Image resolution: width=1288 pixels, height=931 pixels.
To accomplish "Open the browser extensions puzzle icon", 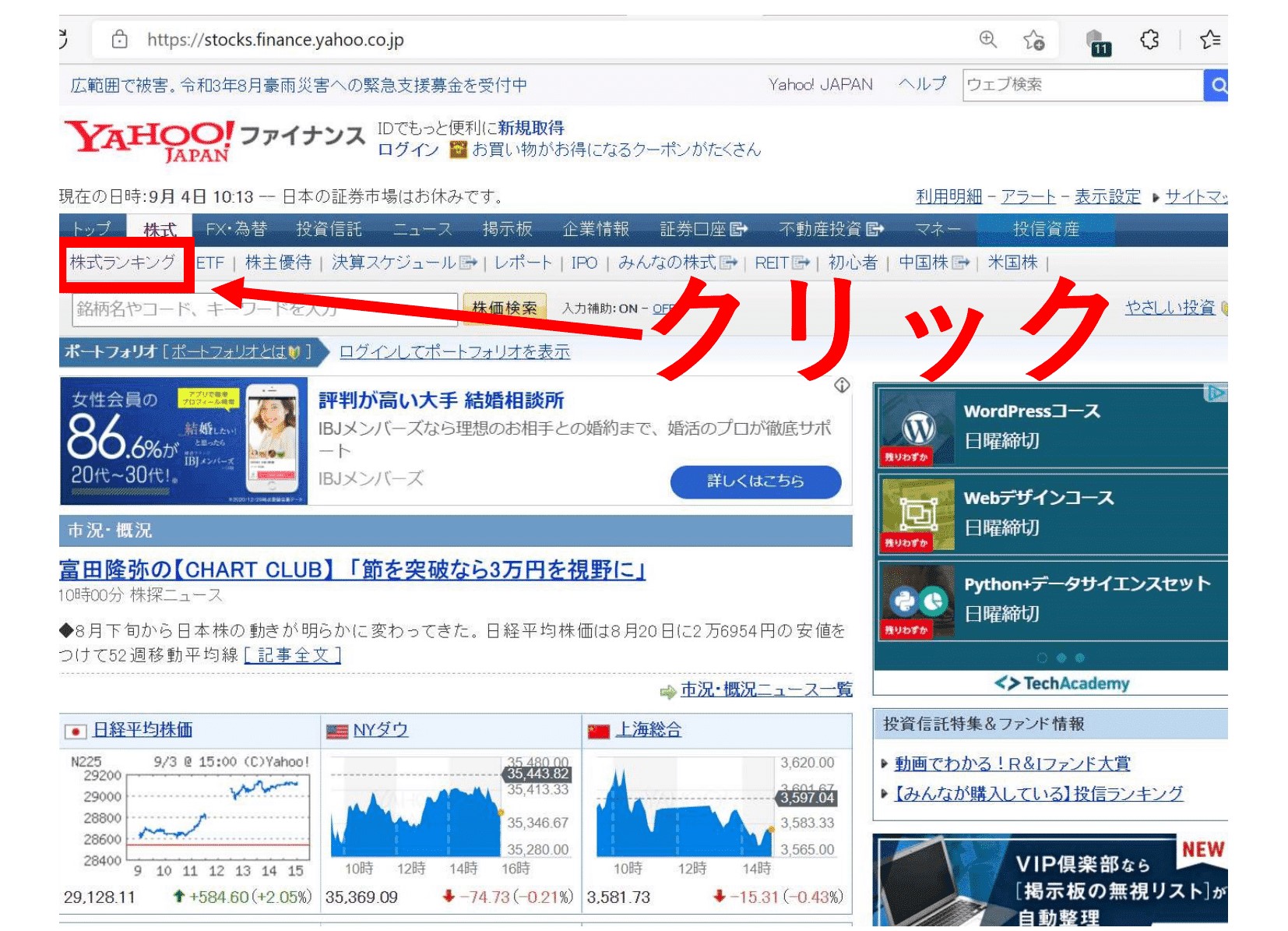I will click(x=1149, y=40).
